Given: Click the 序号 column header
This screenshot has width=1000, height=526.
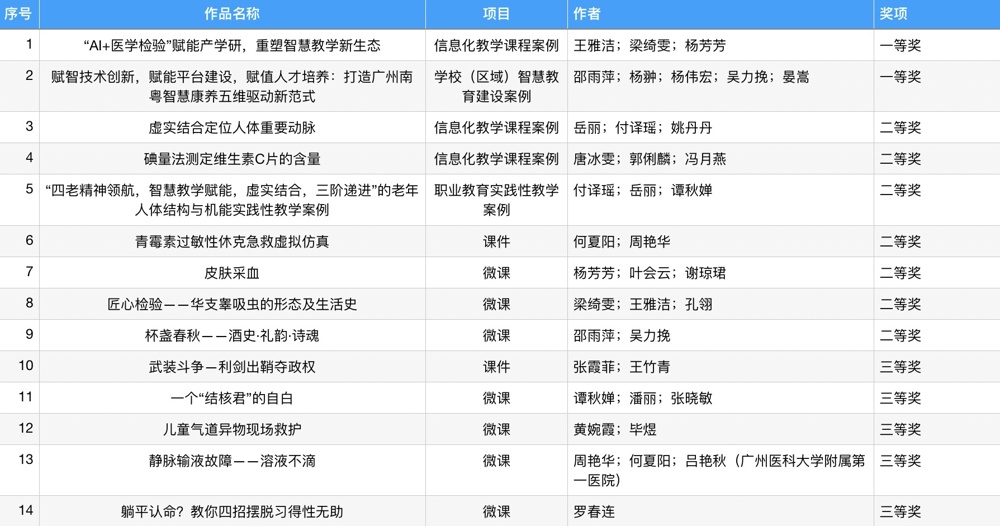Looking at the screenshot, I should click(19, 14).
